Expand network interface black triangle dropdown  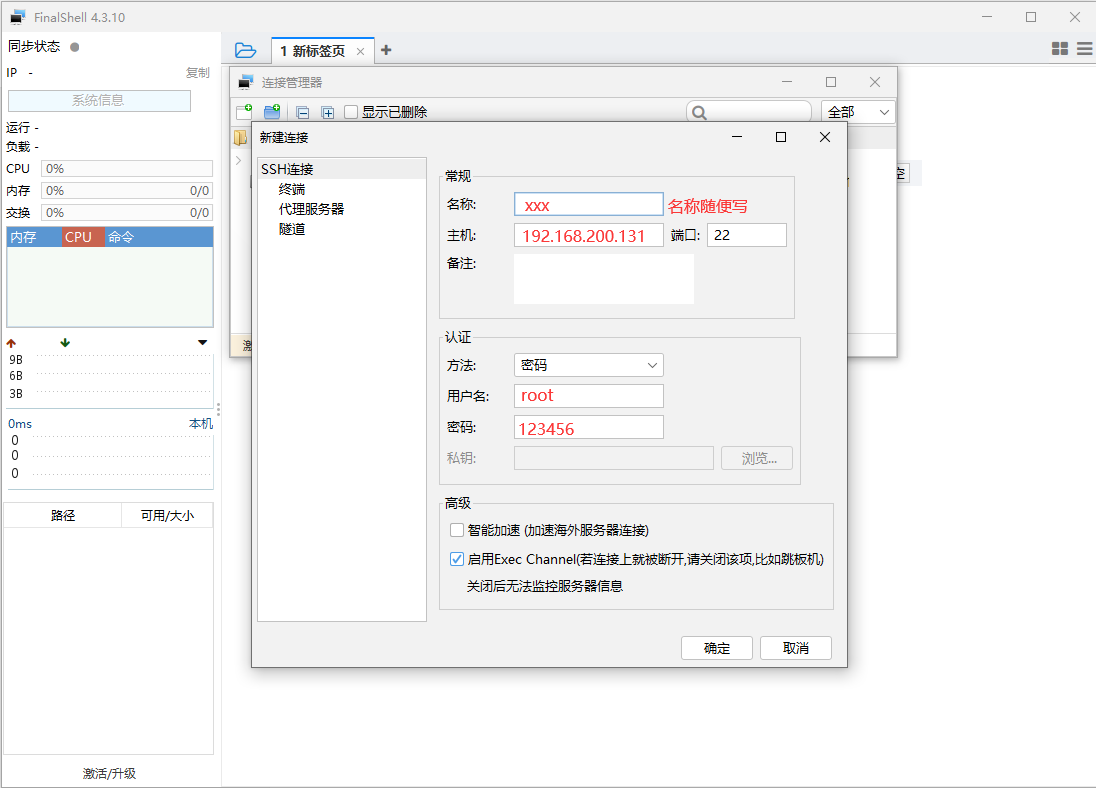tap(203, 343)
